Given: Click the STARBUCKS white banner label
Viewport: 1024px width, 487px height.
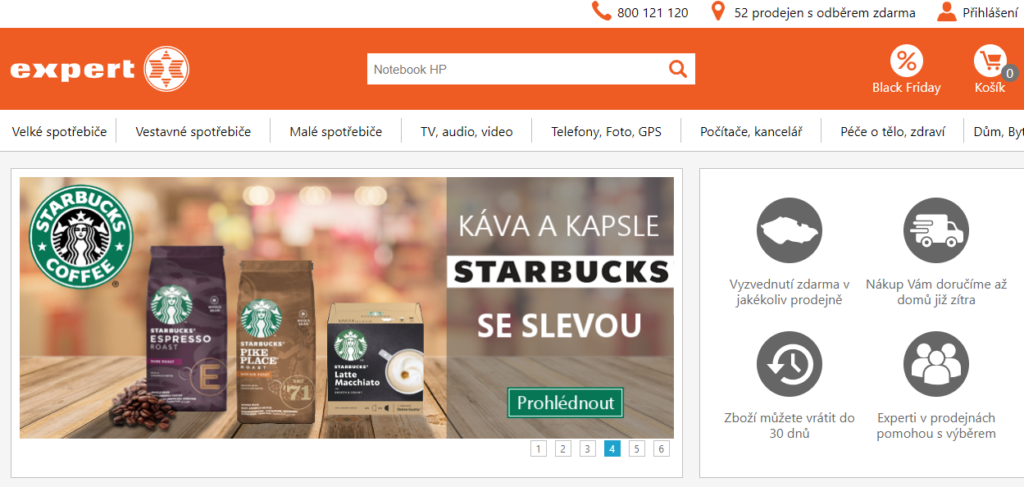Looking at the screenshot, I should pyautogui.click(x=560, y=272).
